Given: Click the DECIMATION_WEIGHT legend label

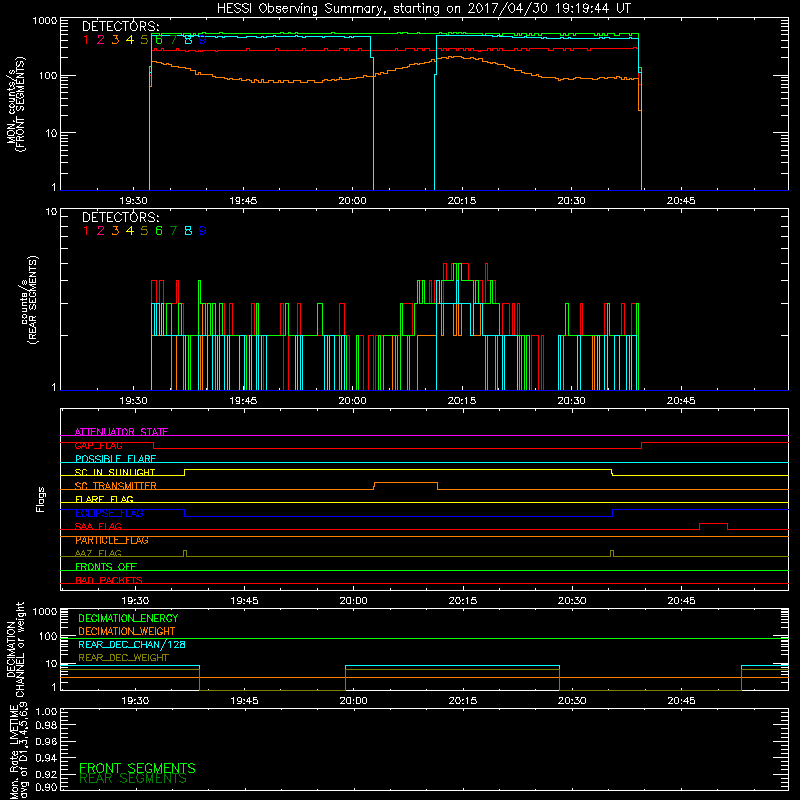Looking at the screenshot, I should (127, 631).
